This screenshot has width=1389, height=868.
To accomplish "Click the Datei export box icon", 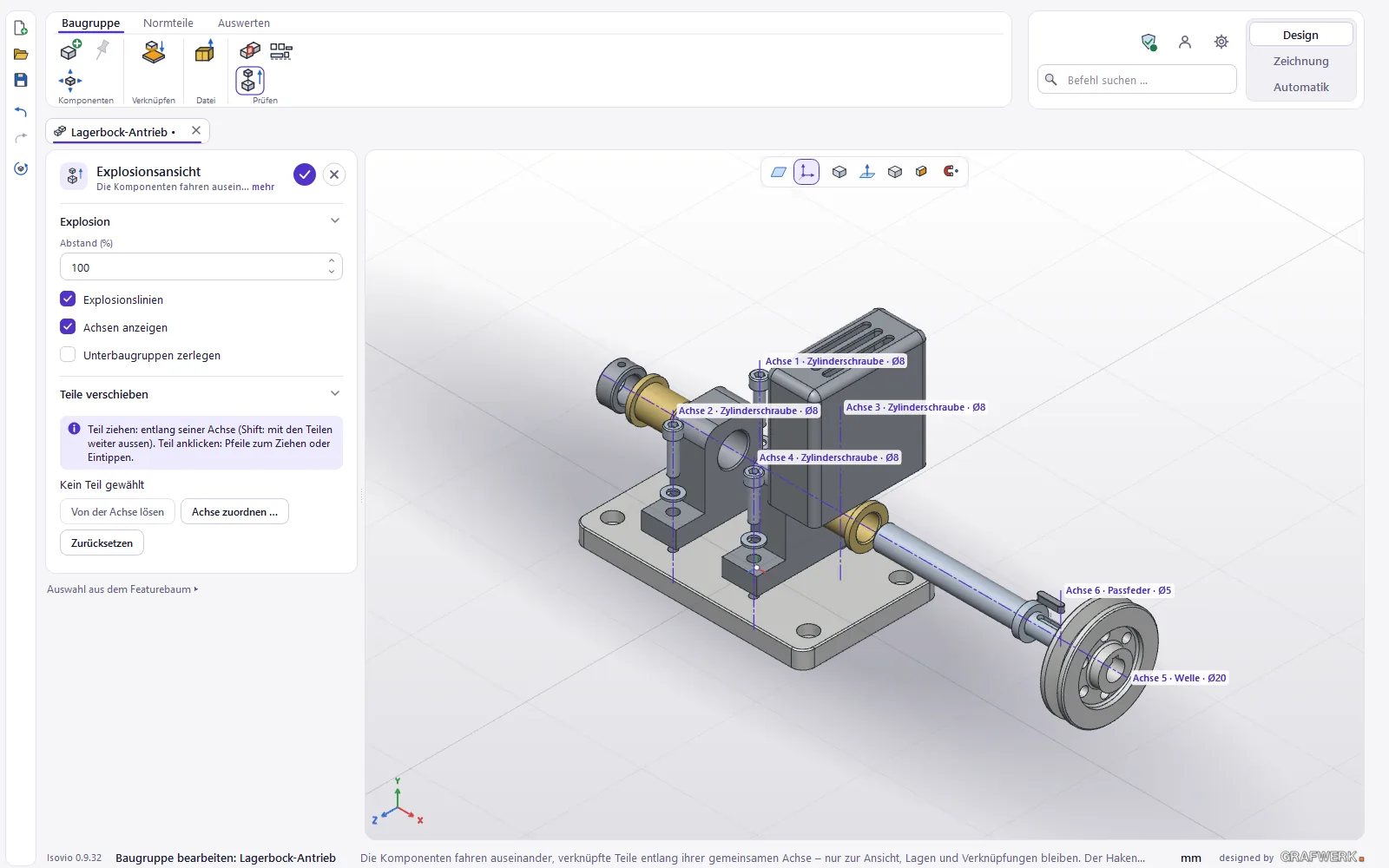I will (x=205, y=52).
